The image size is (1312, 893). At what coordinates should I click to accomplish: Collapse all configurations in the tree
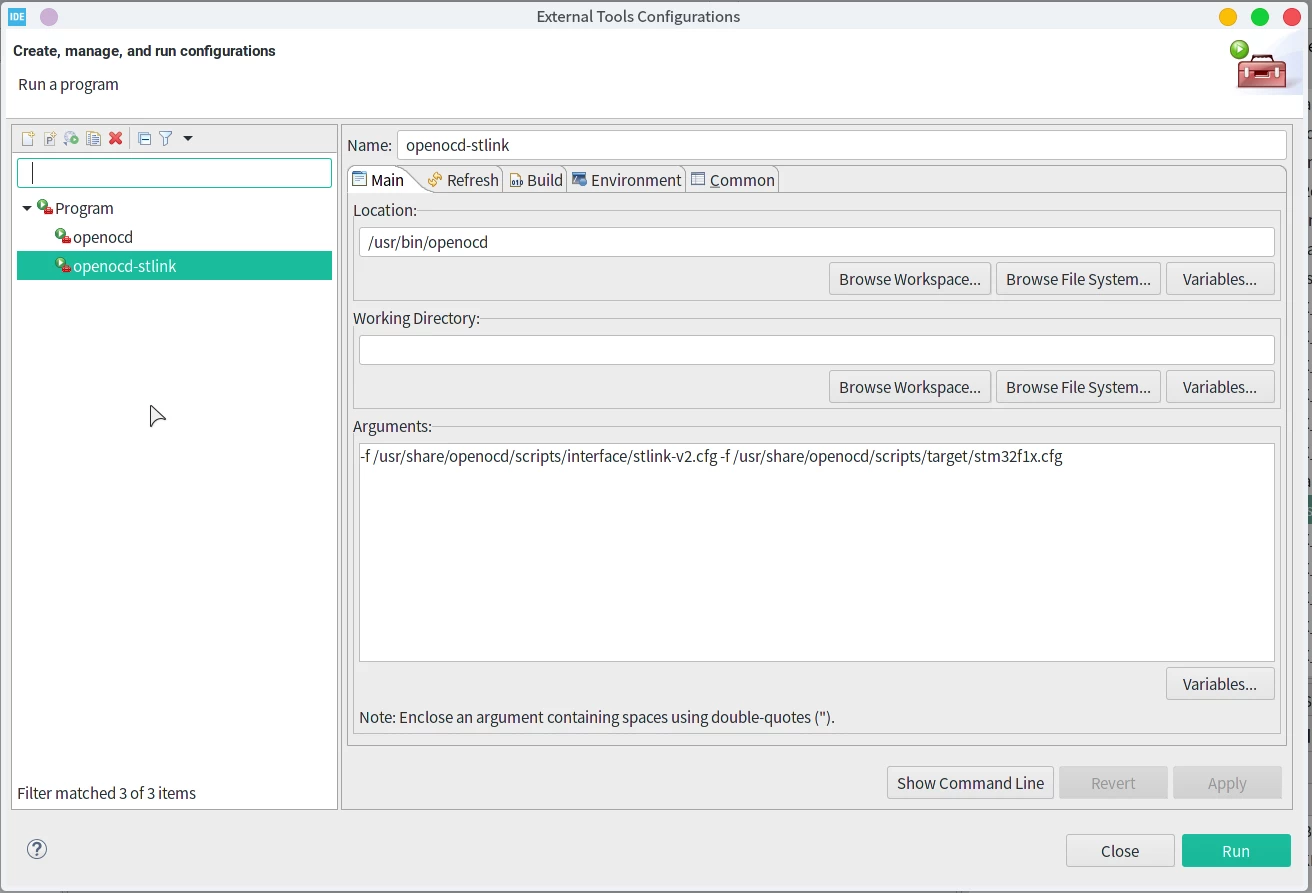tap(144, 139)
